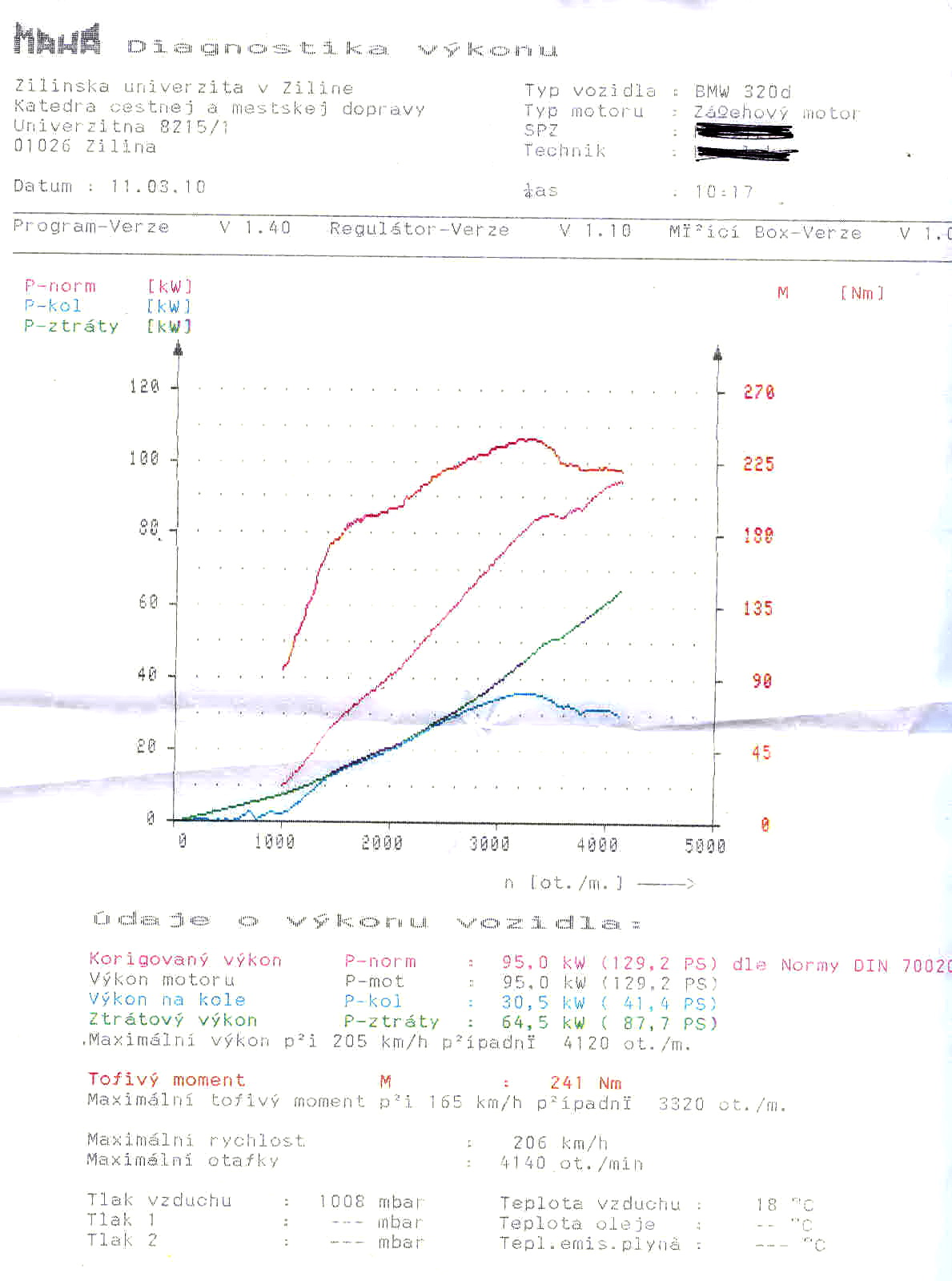Click the 270 mark on the torque axis
This screenshot has height=1281, width=952.
[x=758, y=392]
